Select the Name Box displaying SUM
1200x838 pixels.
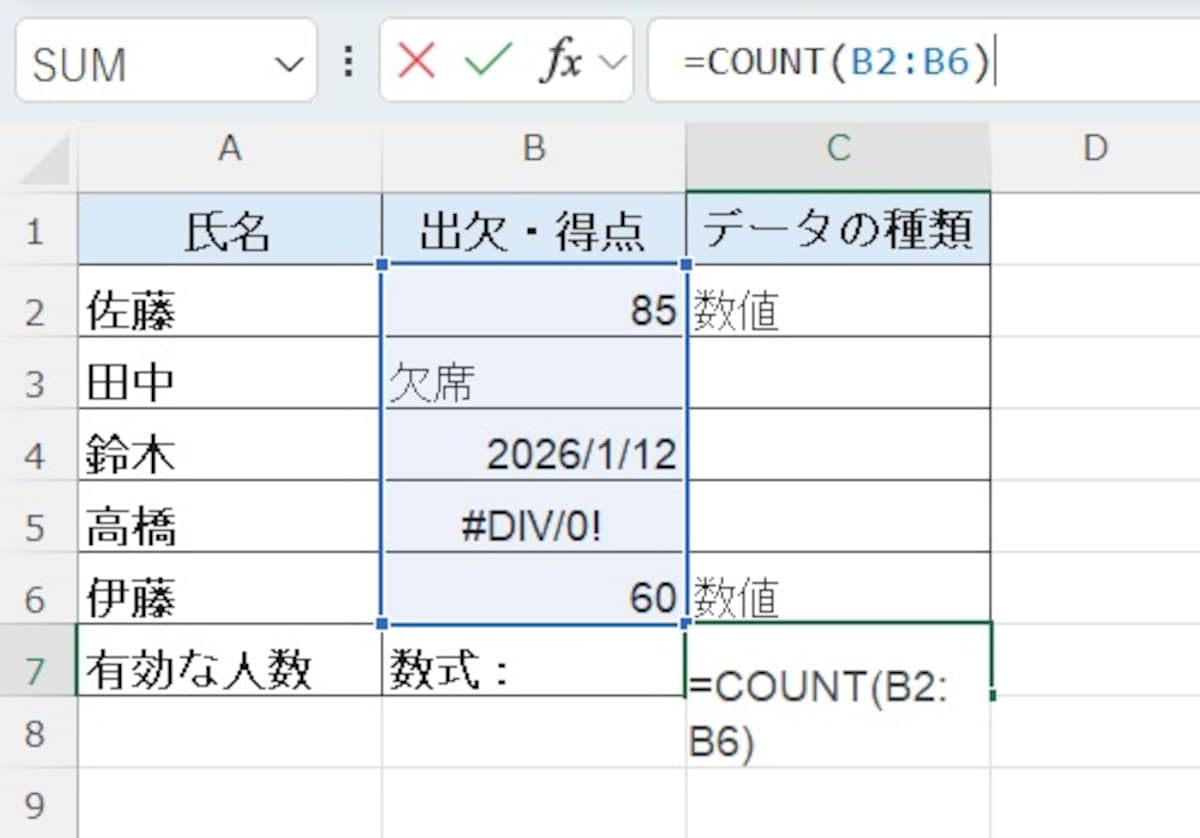[150, 62]
